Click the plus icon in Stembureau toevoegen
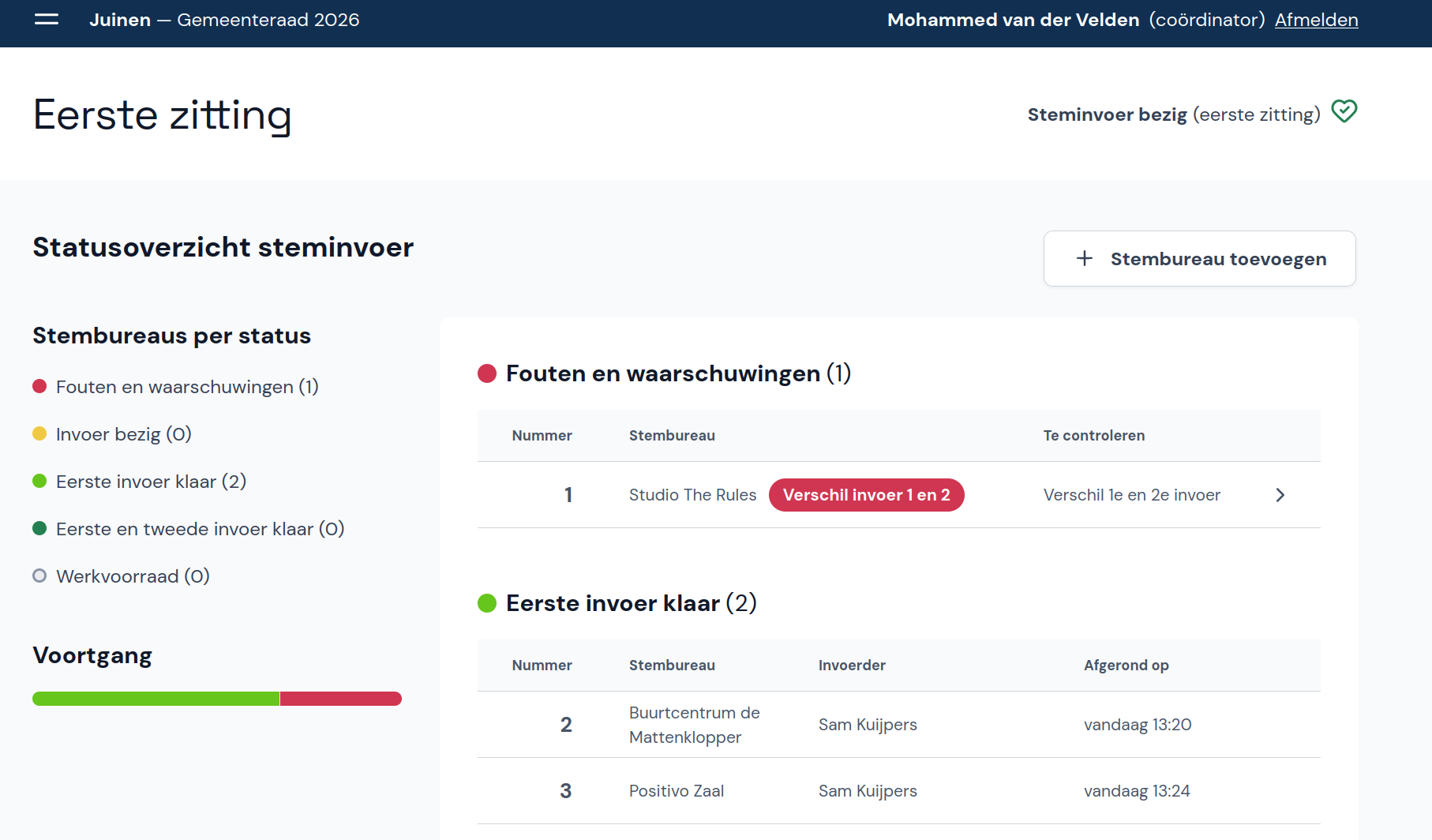This screenshot has width=1432, height=840. click(1085, 258)
